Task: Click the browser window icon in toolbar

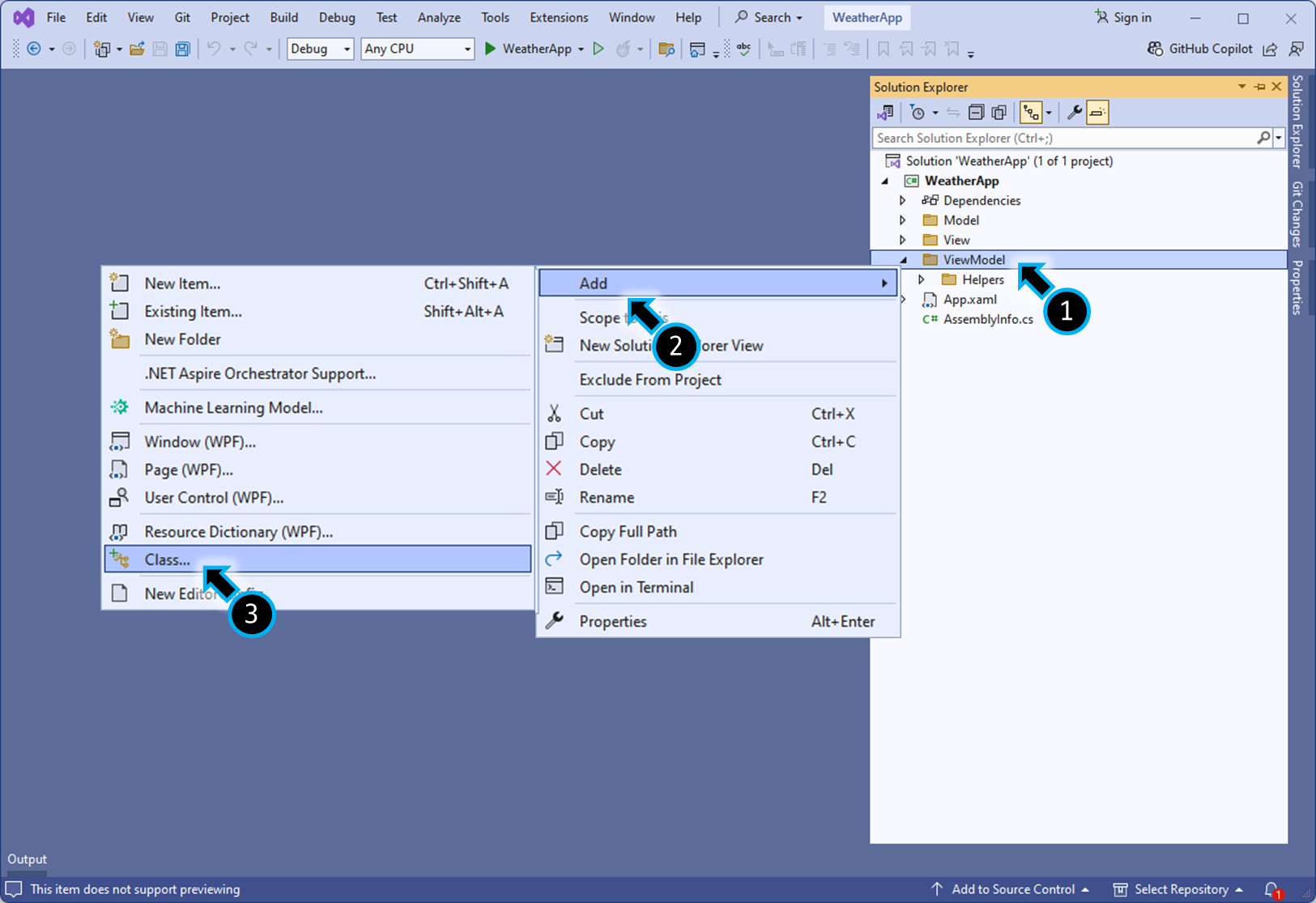Action: (x=696, y=49)
